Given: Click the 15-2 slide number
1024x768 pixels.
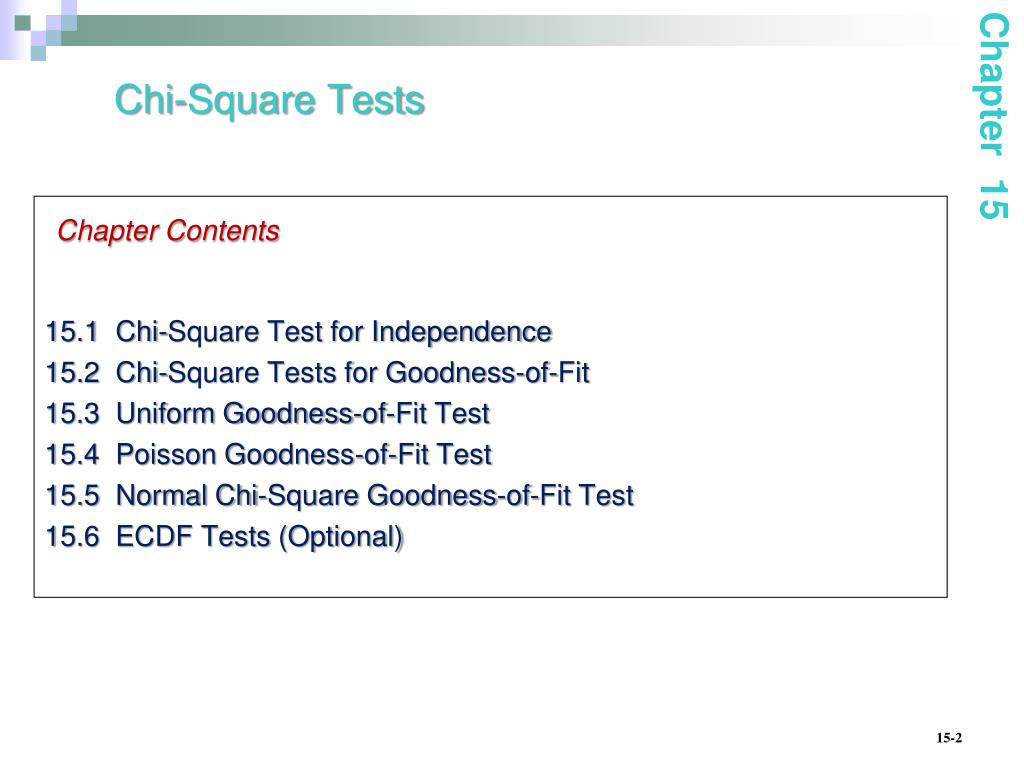Looking at the screenshot, I should (x=949, y=738).
